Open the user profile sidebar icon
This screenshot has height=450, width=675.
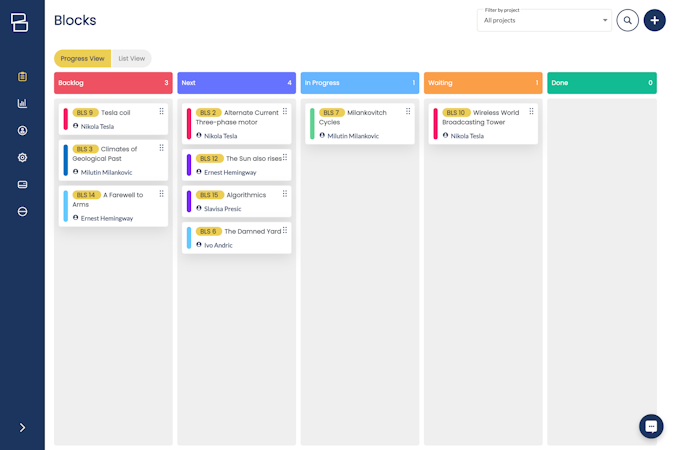[22, 130]
